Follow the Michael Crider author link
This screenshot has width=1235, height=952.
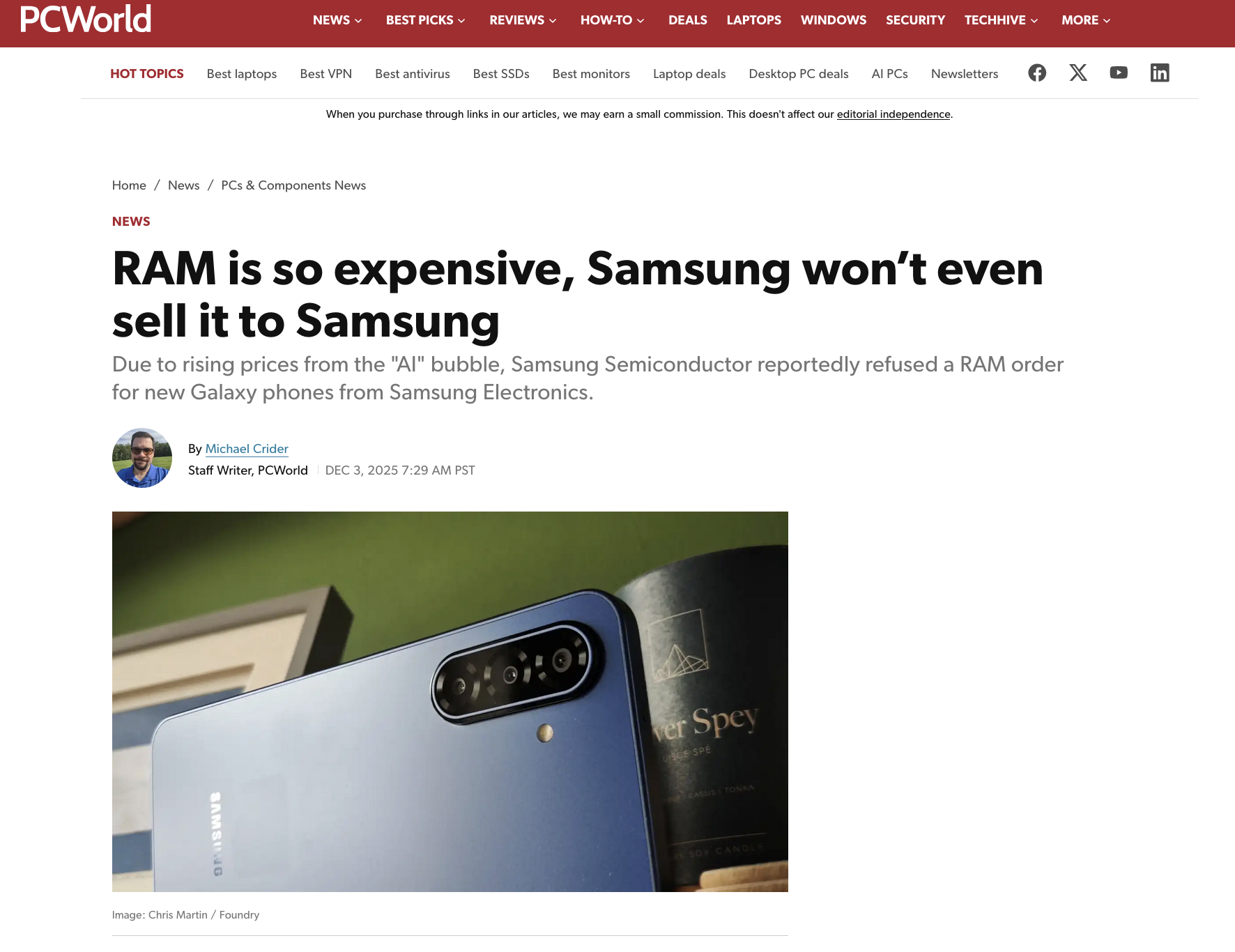pos(247,449)
